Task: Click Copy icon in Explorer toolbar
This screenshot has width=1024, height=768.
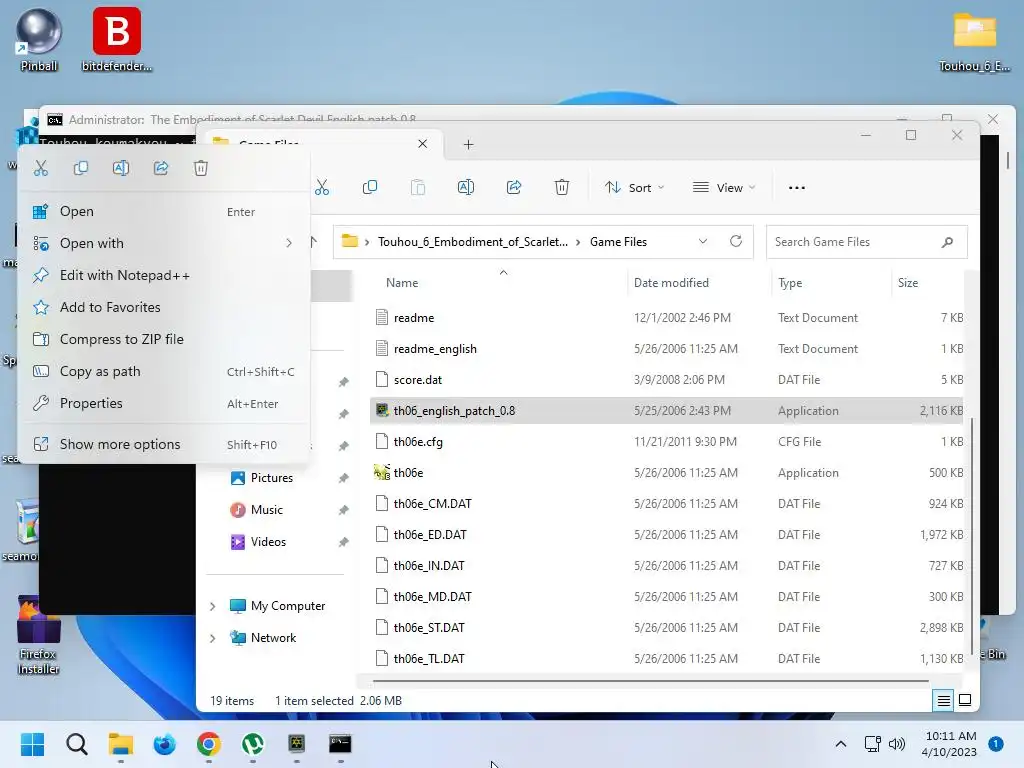Action: [370, 188]
